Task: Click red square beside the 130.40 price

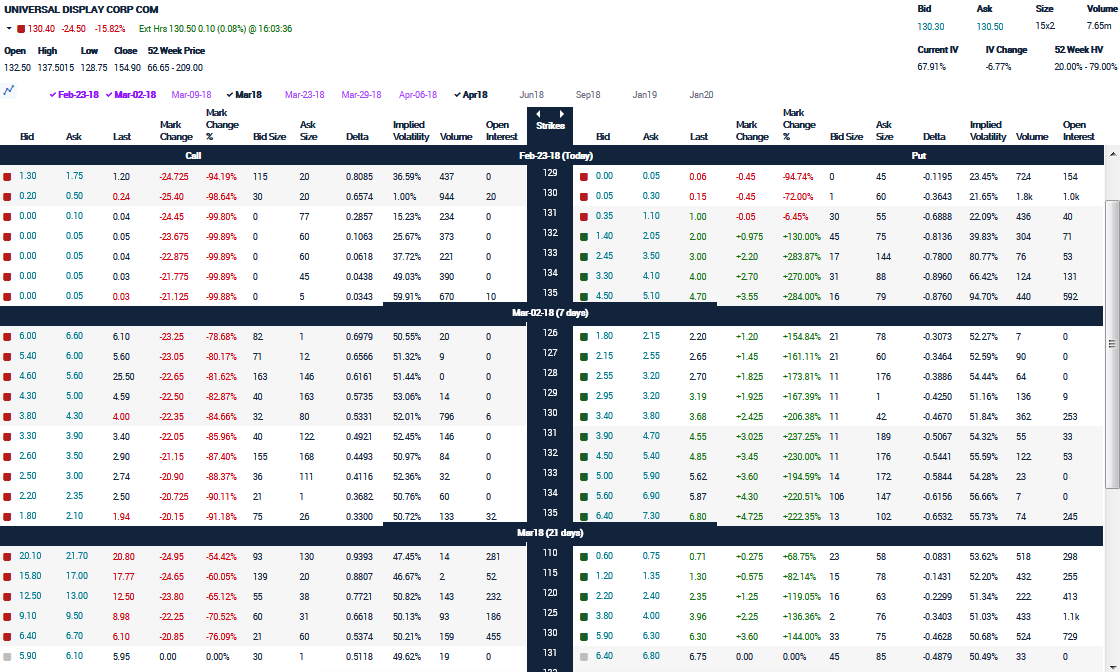Action: tap(21, 29)
